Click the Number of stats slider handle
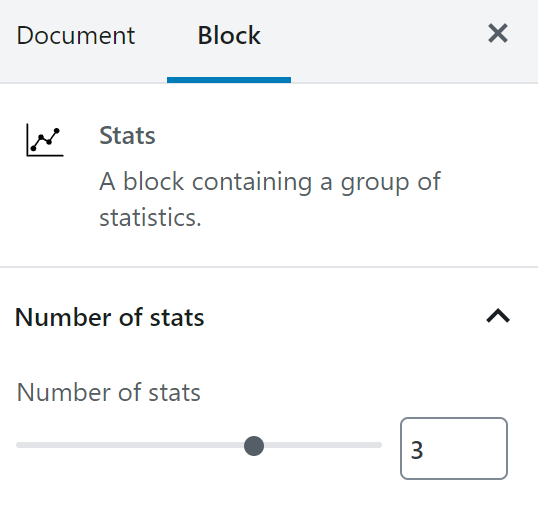The height and width of the screenshot is (522, 538). (254, 446)
